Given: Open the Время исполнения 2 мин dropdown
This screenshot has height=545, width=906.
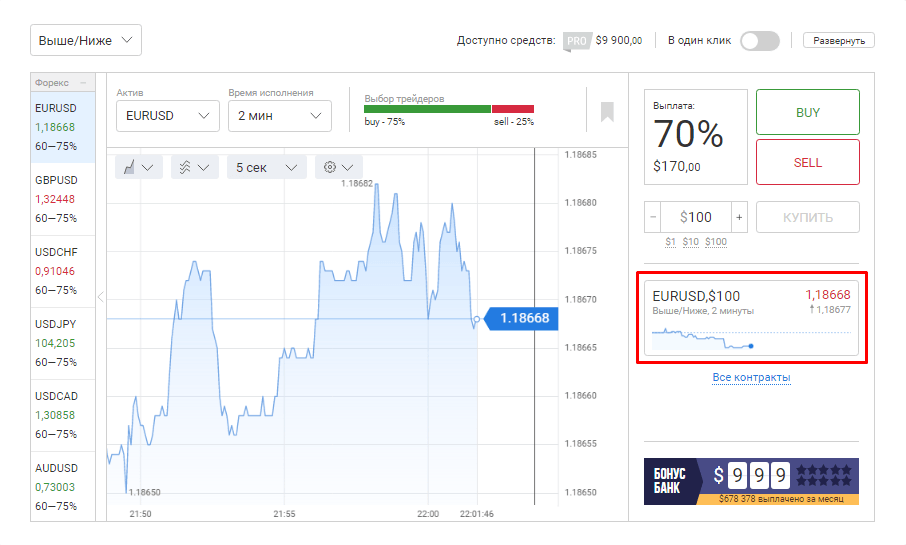Looking at the screenshot, I should 279,116.
